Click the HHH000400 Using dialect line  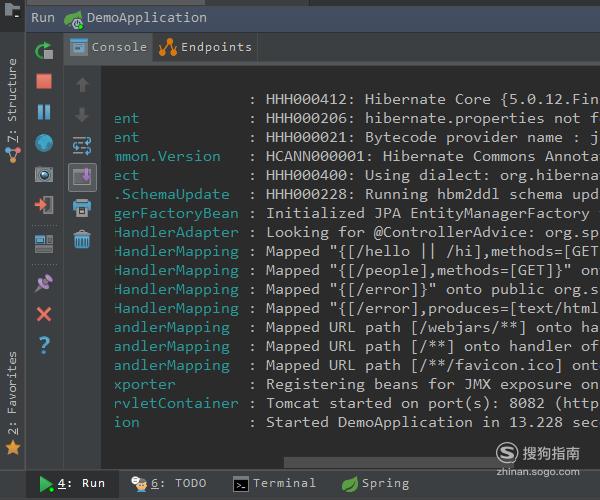point(357,175)
